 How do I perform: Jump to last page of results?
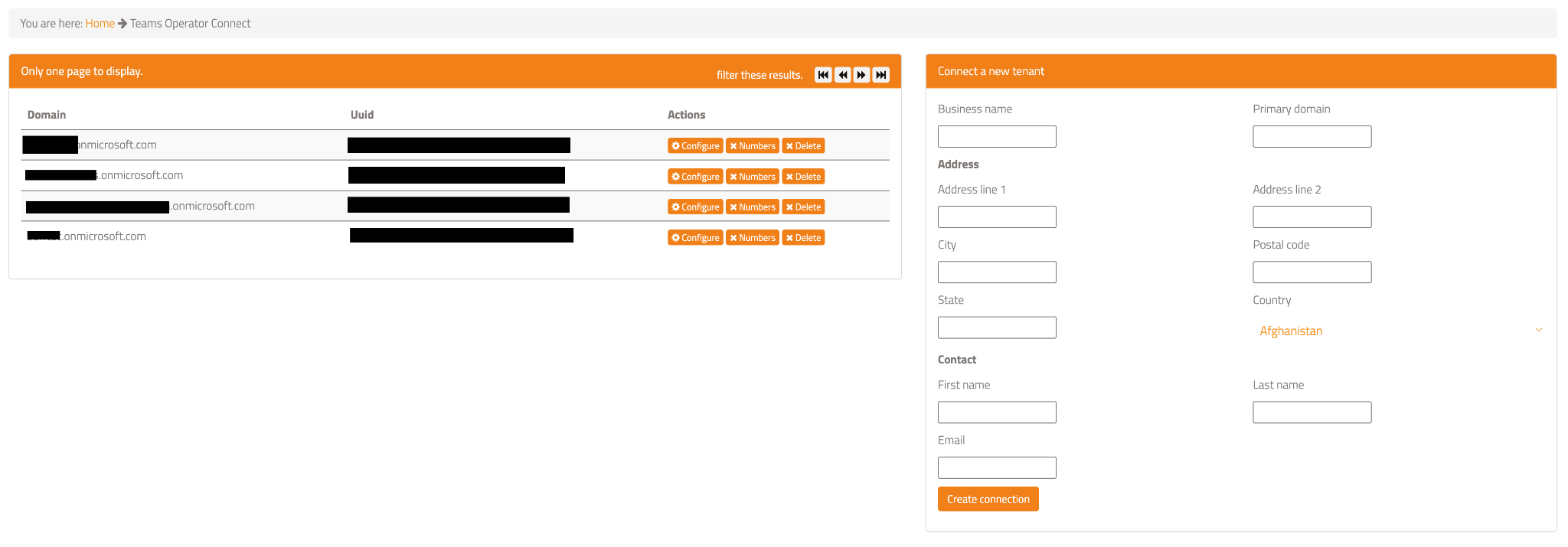click(881, 75)
